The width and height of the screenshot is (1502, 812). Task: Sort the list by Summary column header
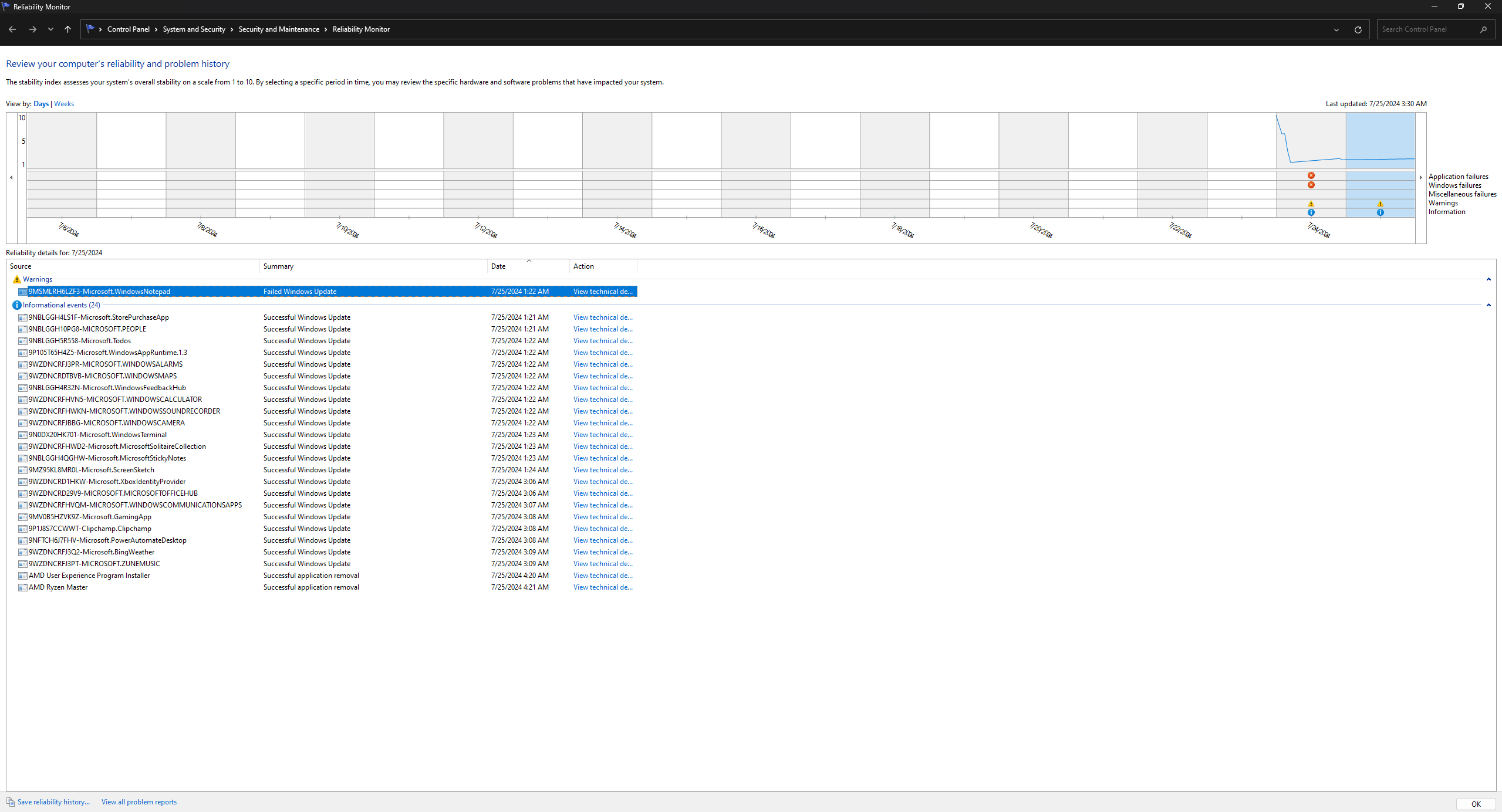(374, 266)
